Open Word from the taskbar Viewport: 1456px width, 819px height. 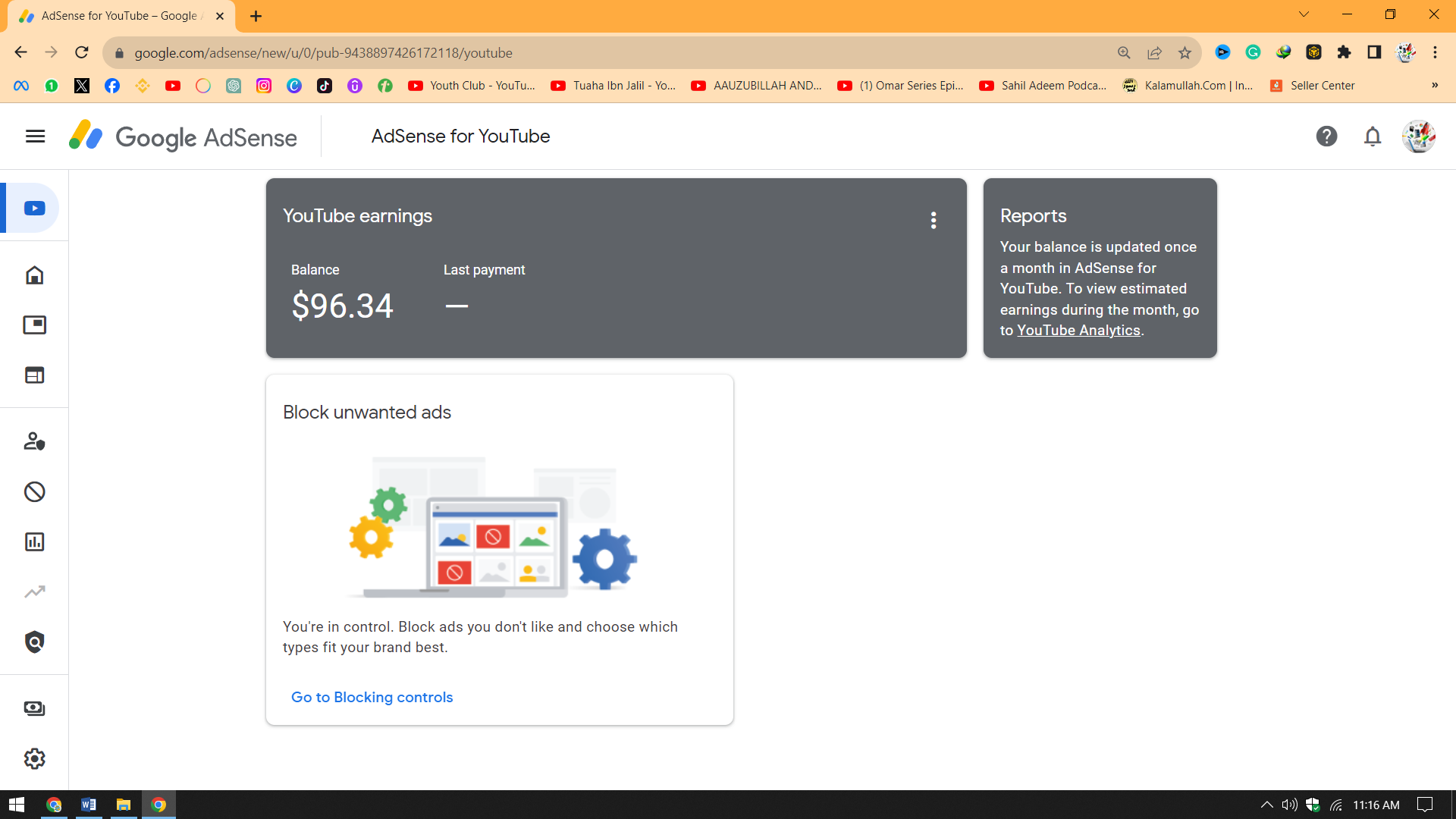[89, 805]
